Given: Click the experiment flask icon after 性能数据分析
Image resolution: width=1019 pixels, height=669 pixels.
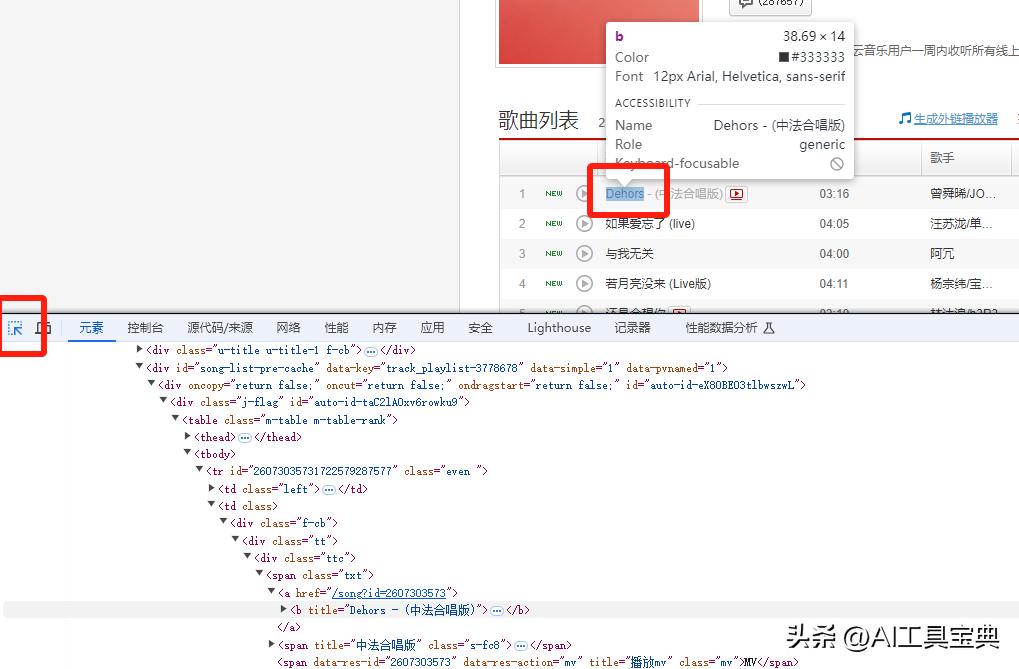Looking at the screenshot, I should pyautogui.click(x=769, y=328).
